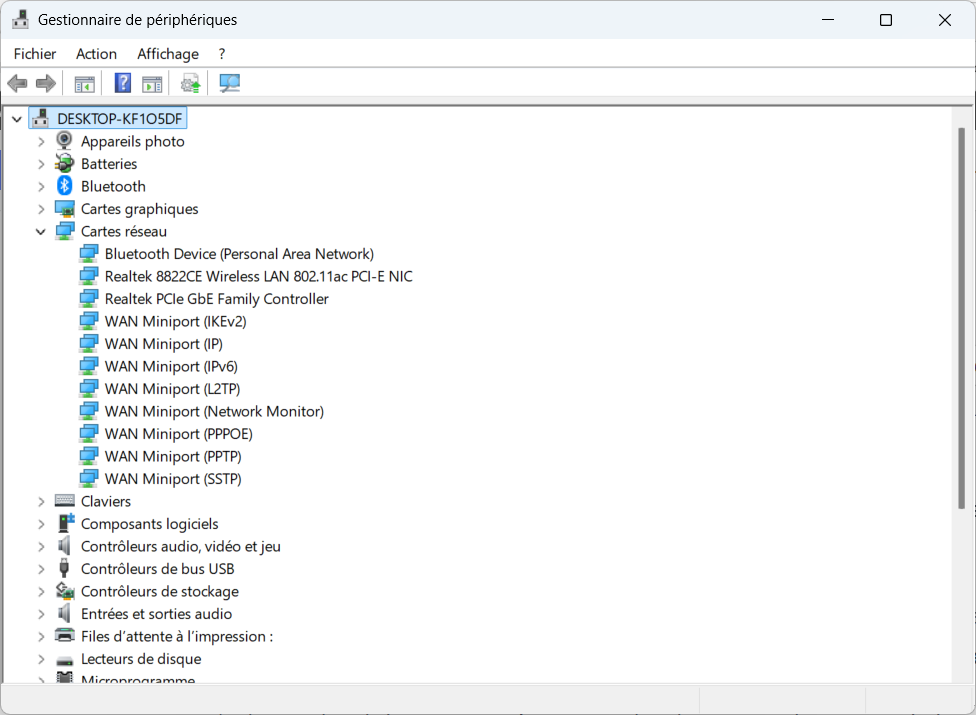Select Realtek PCIe GbE Family Controller
The height and width of the screenshot is (715, 976).
pos(216,299)
